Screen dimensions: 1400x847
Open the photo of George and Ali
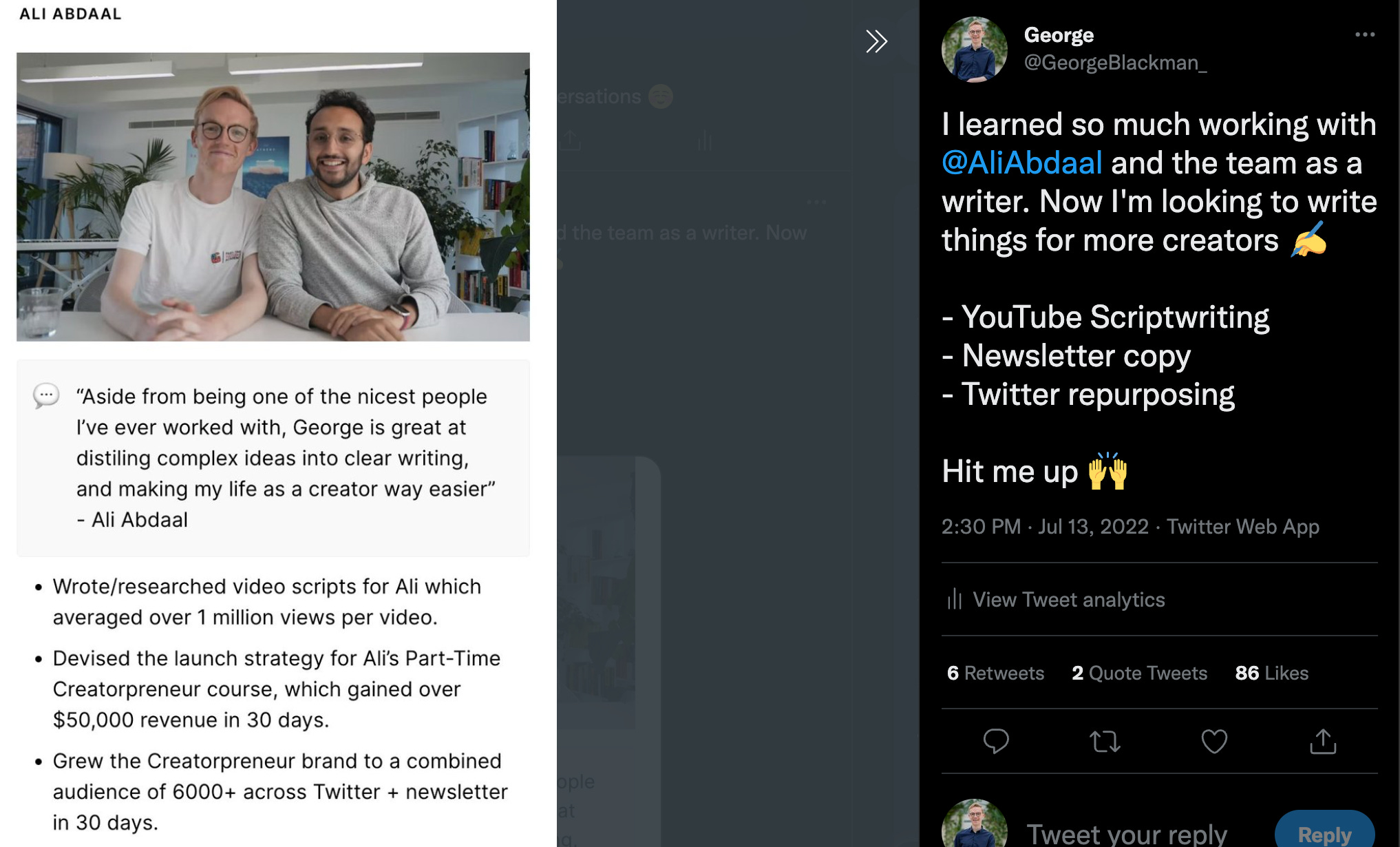[x=273, y=197]
